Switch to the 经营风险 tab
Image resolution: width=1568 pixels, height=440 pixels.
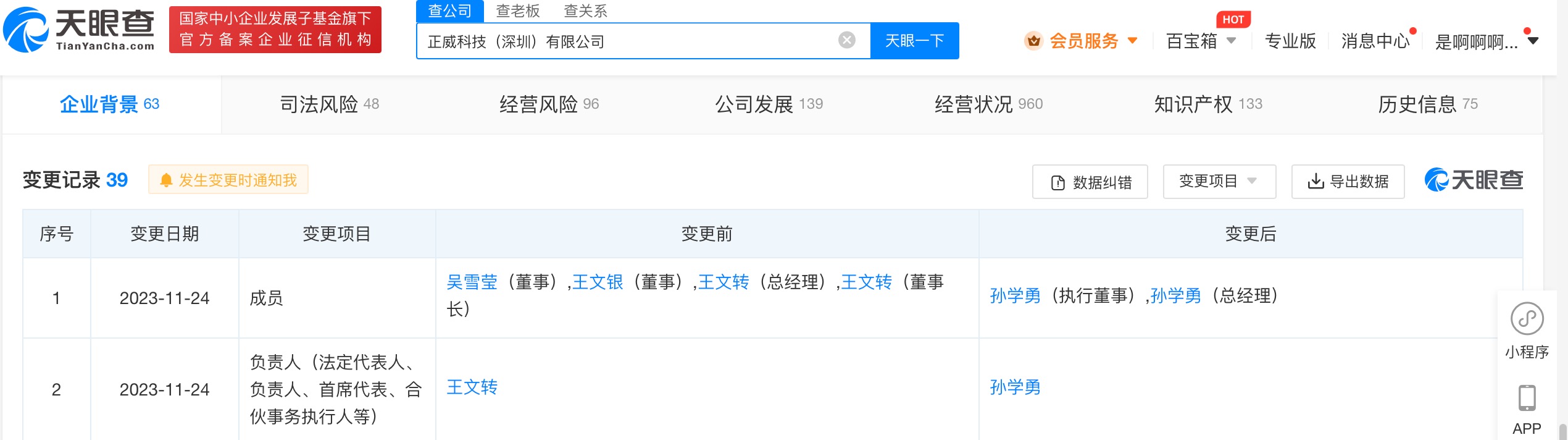coord(549,104)
